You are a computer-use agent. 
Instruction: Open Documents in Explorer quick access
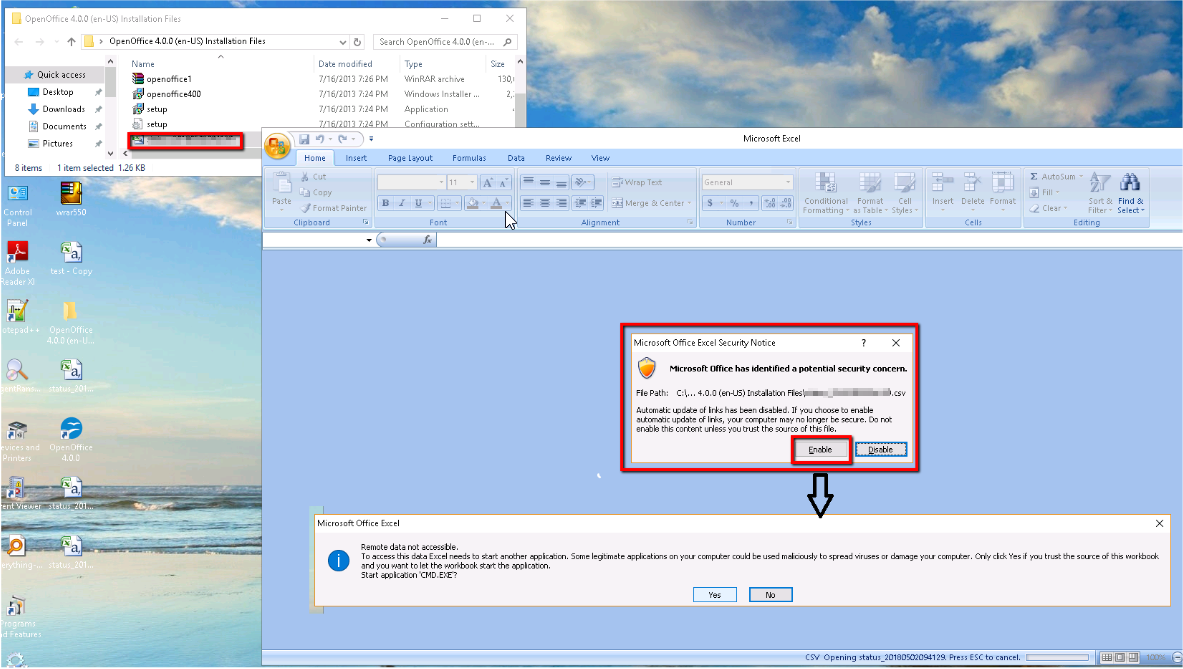(x=64, y=127)
